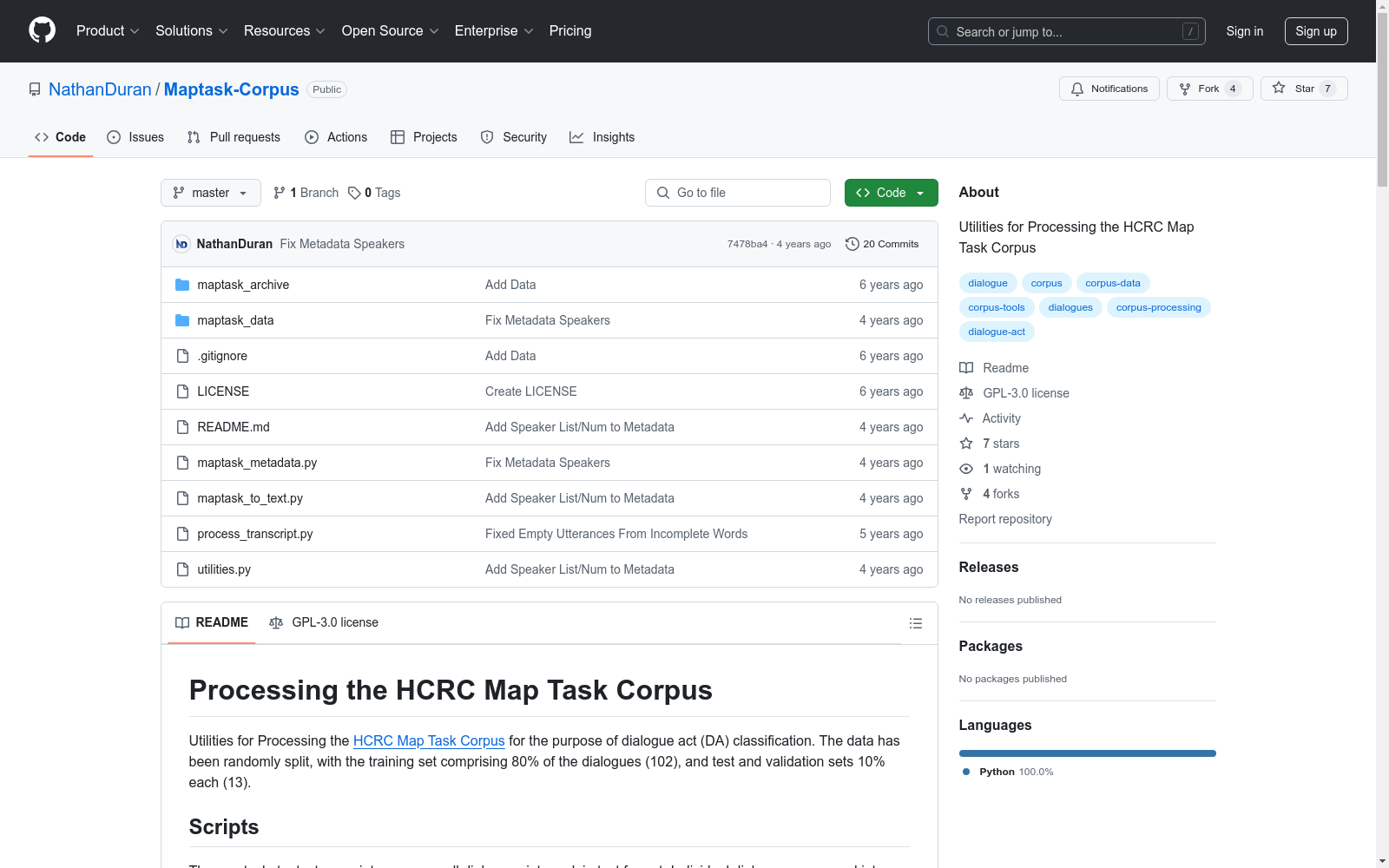Open the Pull requests tab
Viewport: 1389px width, 868px height.
tap(234, 137)
